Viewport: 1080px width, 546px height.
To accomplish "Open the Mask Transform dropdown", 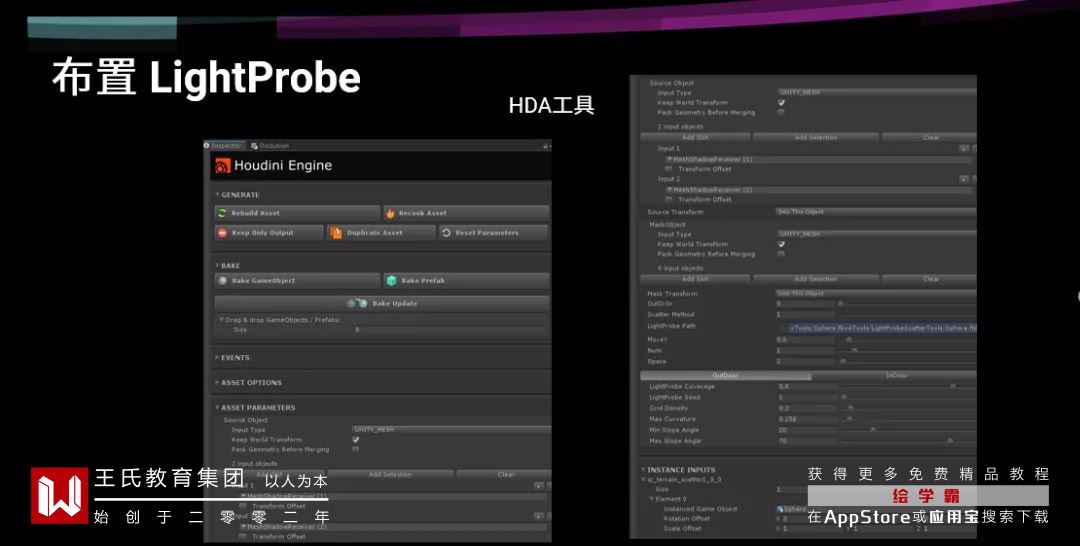I will coord(876,293).
